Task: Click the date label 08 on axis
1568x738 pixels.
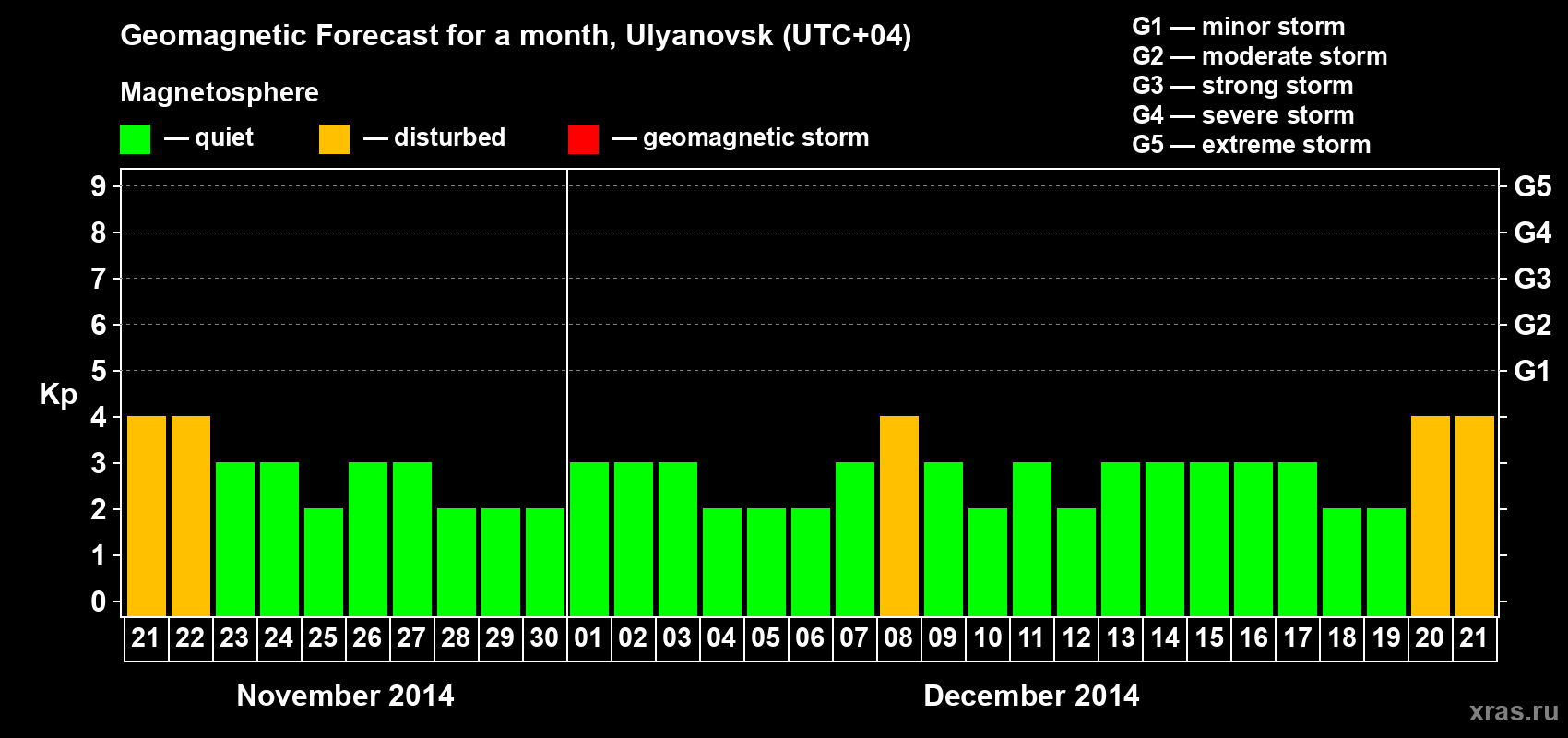Action: pos(899,638)
